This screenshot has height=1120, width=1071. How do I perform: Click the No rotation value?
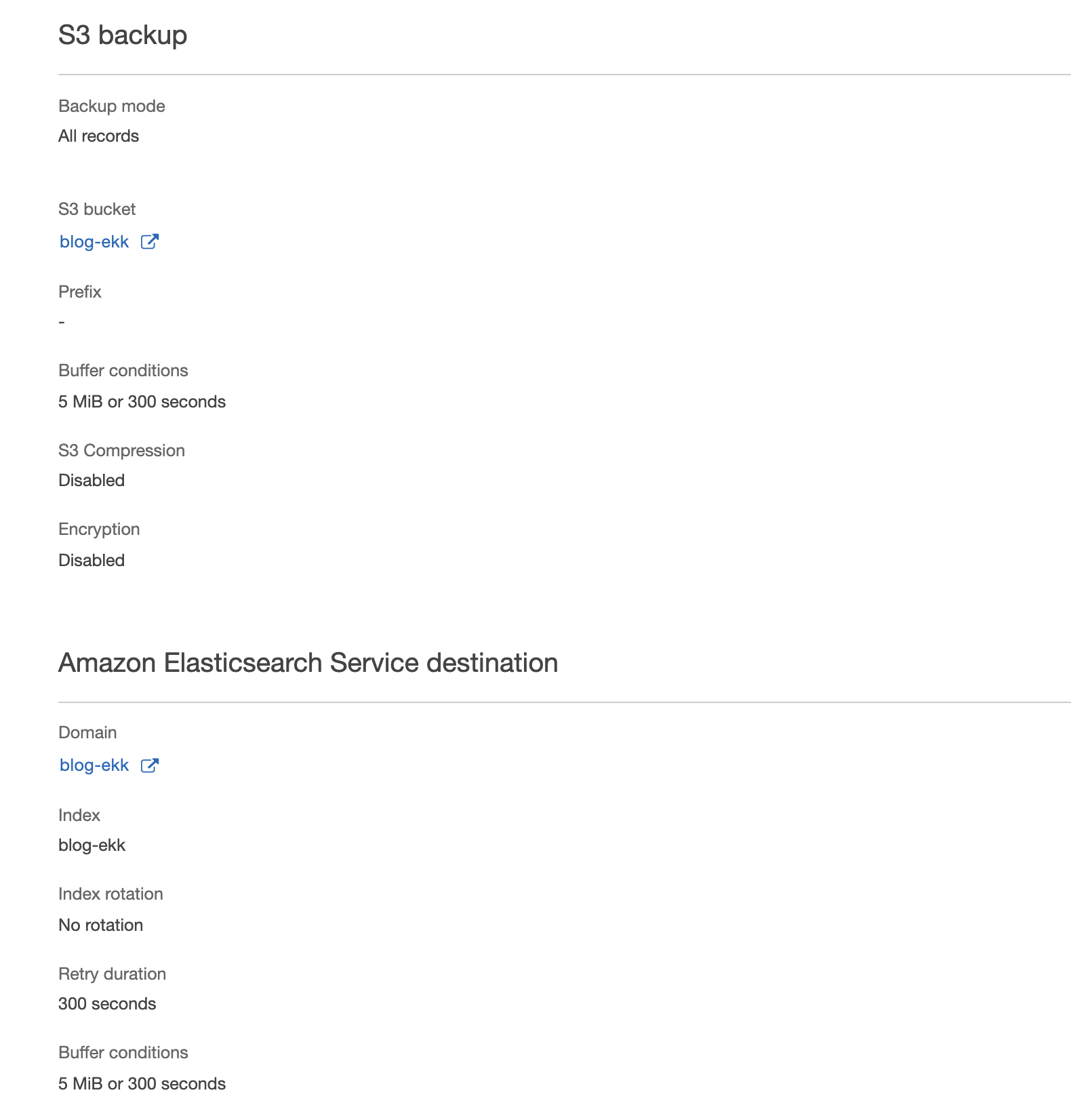pyautogui.click(x=100, y=925)
